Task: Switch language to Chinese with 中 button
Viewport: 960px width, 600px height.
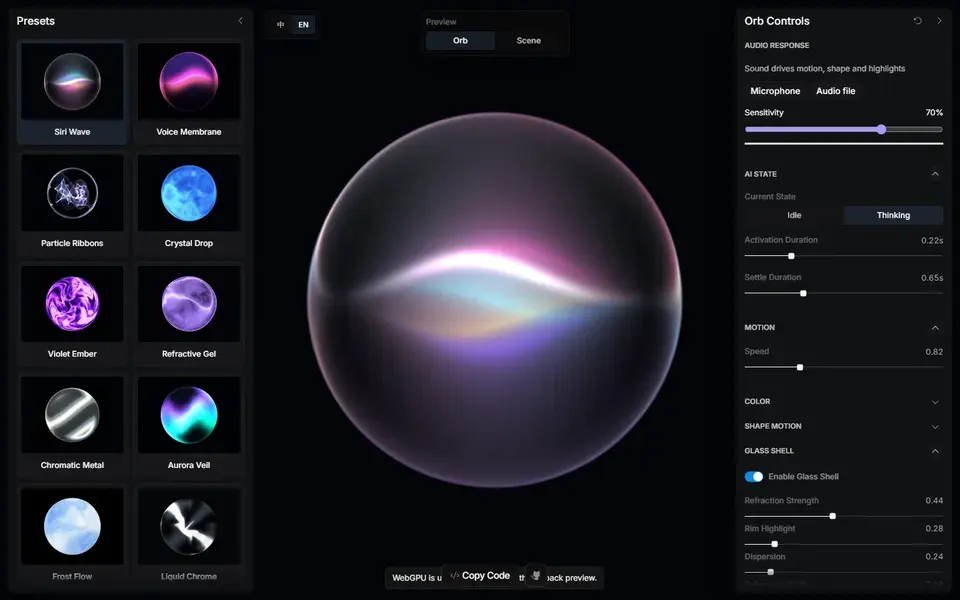Action: pyautogui.click(x=280, y=24)
